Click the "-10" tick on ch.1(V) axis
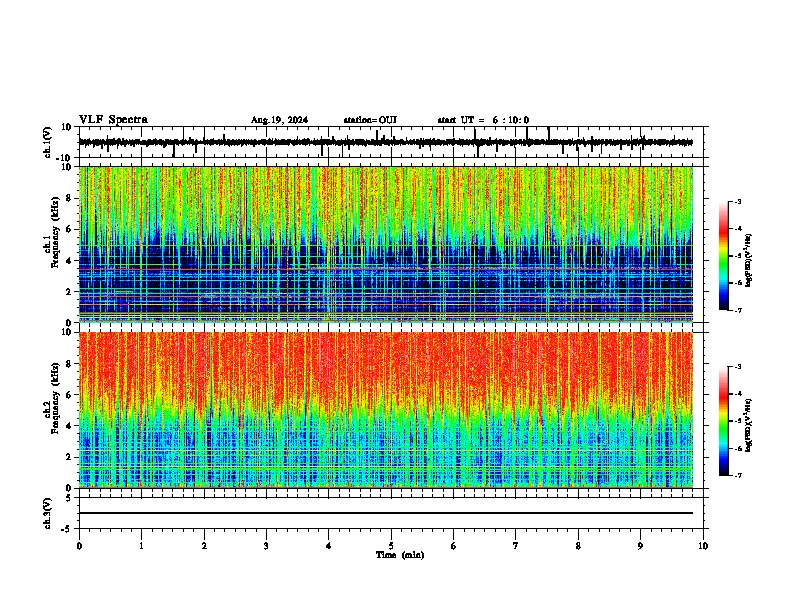This screenshot has height=612, width=792. (65, 158)
